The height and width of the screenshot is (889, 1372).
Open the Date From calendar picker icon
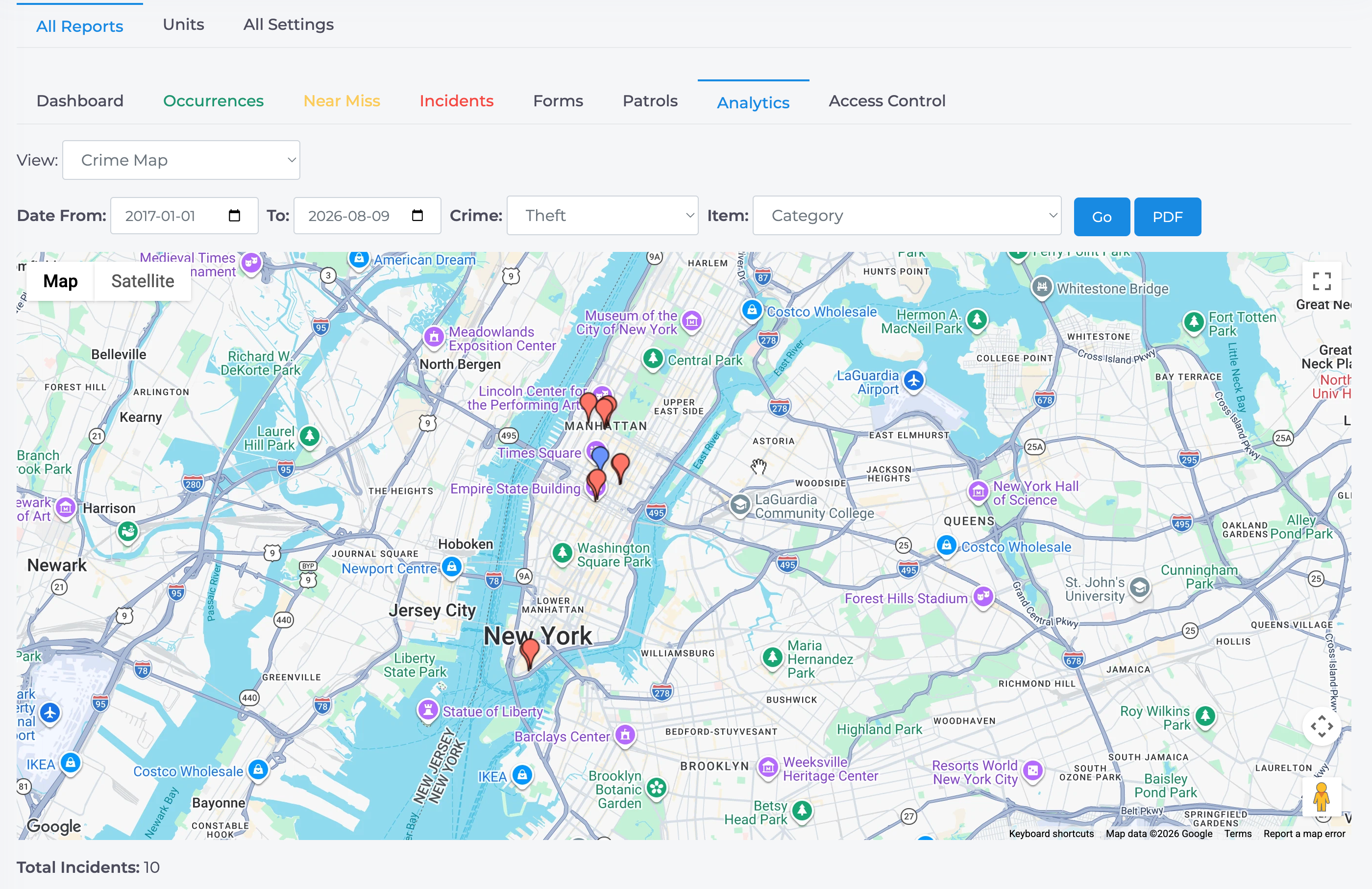pos(234,216)
